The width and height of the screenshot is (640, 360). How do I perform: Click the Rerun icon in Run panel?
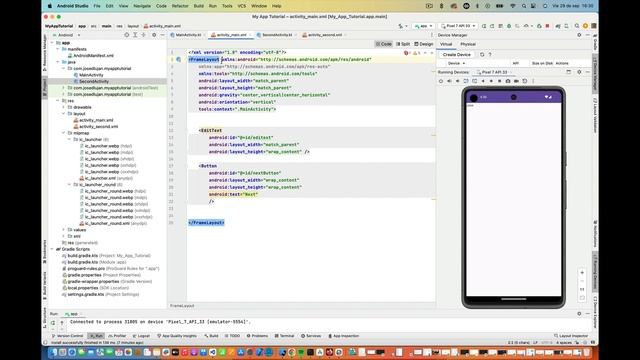pos(53,322)
